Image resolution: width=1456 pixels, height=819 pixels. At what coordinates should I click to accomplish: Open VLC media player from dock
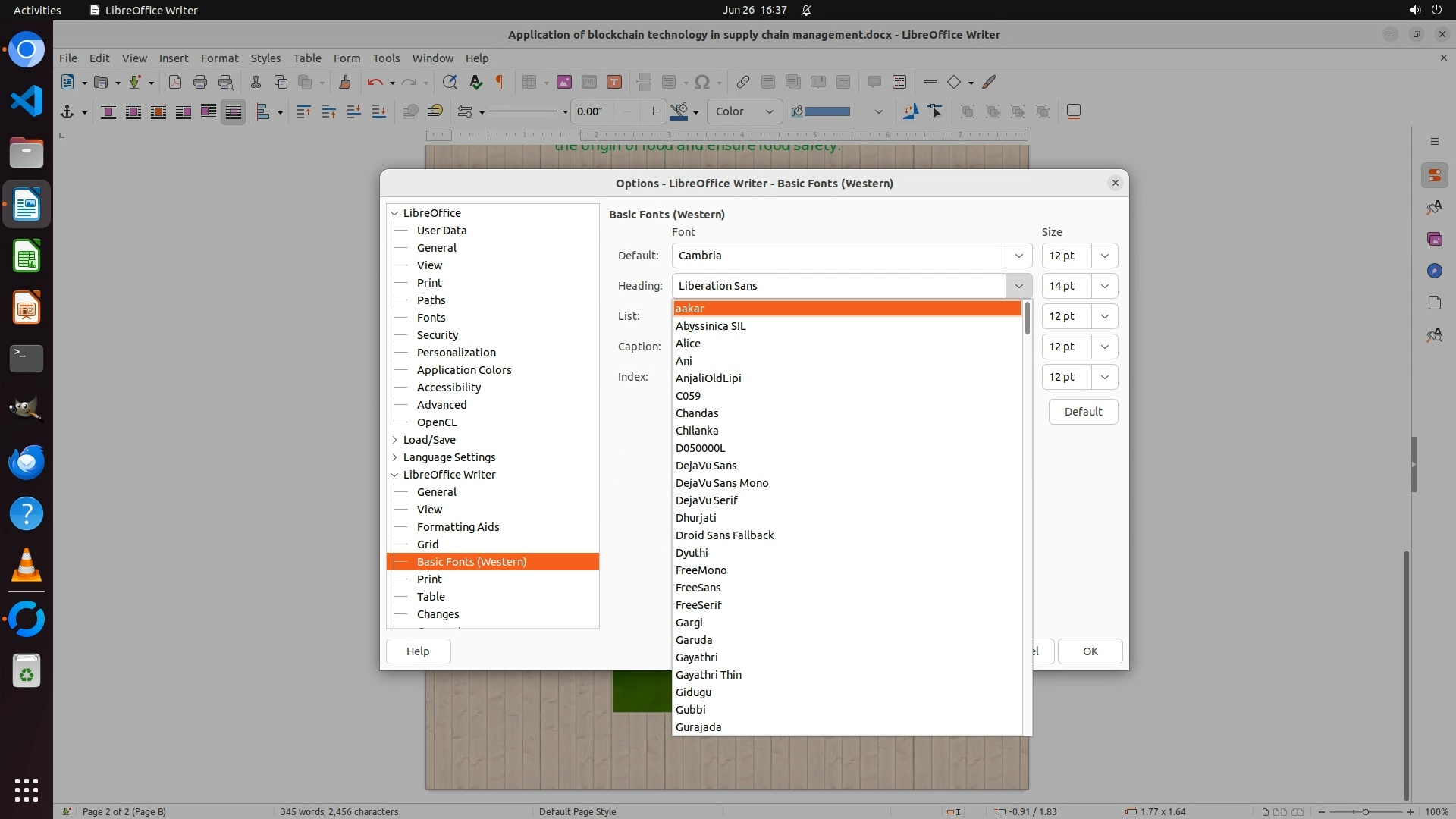coord(27,566)
